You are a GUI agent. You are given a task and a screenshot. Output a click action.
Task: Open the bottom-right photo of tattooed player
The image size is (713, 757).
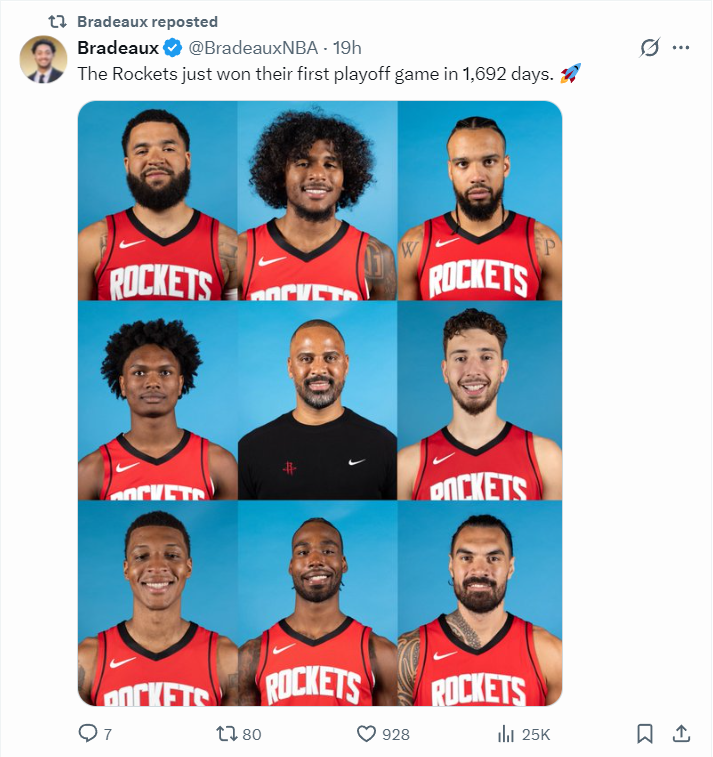pyautogui.click(x=480, y=603)
